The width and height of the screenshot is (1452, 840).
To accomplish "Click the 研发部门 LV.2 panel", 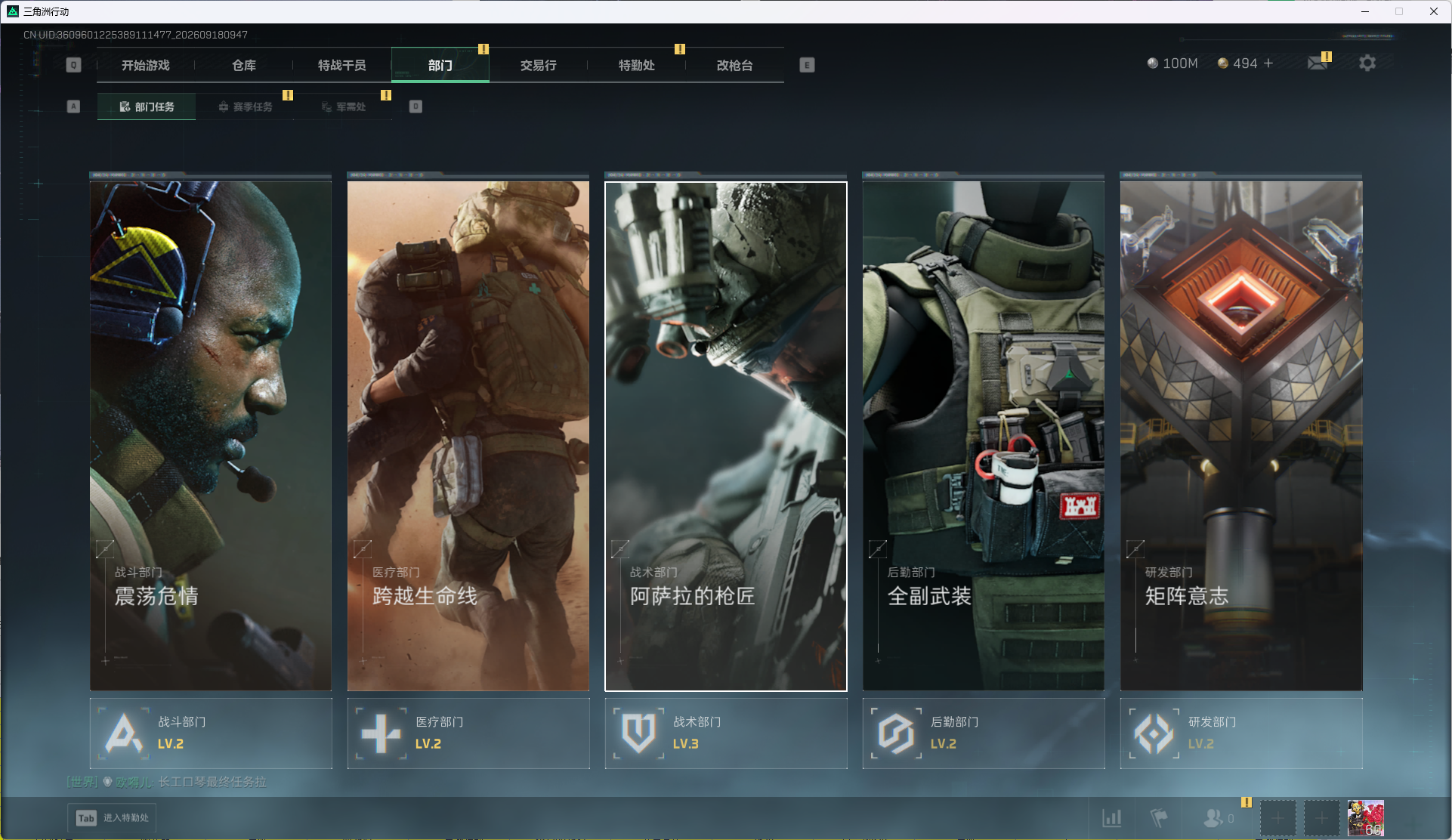I will pos(1241,733).
